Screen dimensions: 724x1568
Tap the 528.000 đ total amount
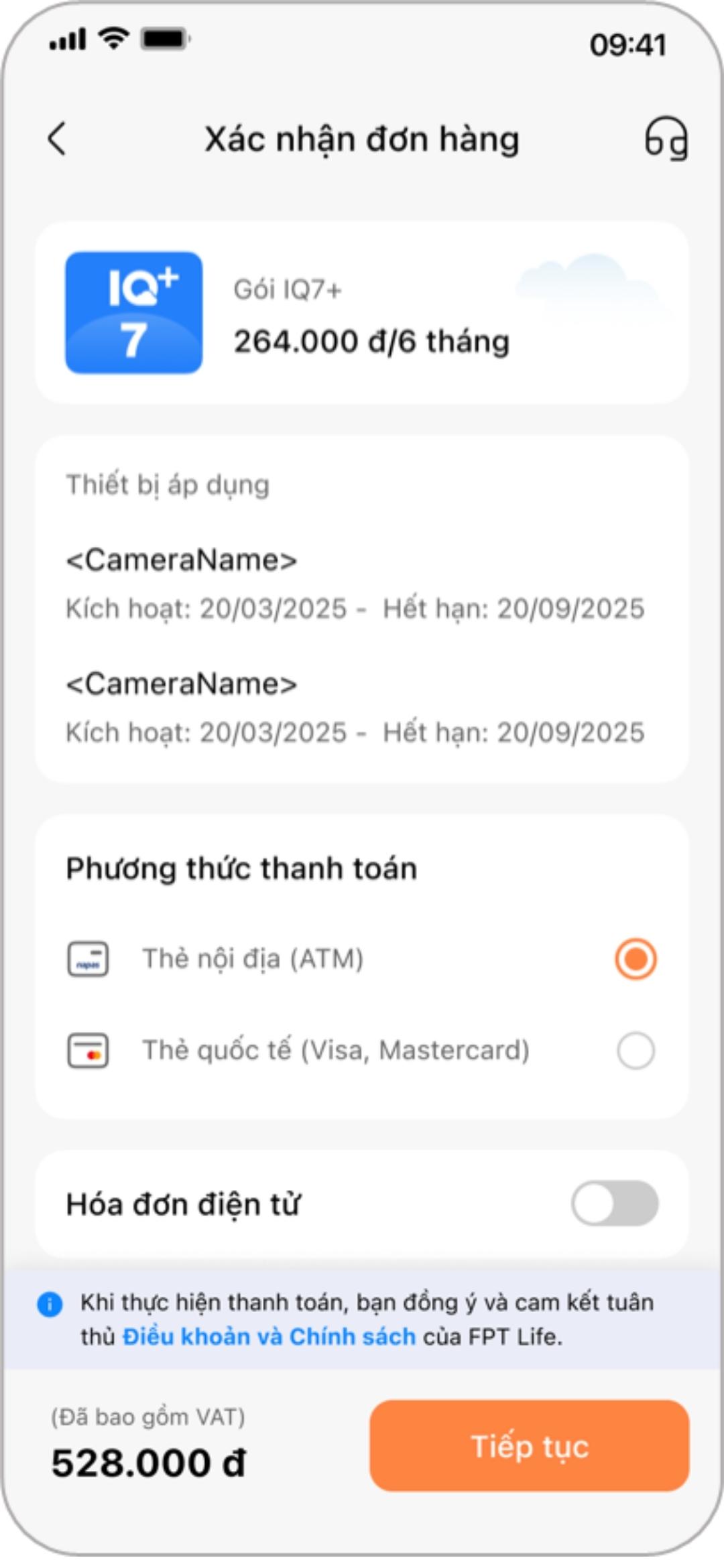click(149, 1462)
